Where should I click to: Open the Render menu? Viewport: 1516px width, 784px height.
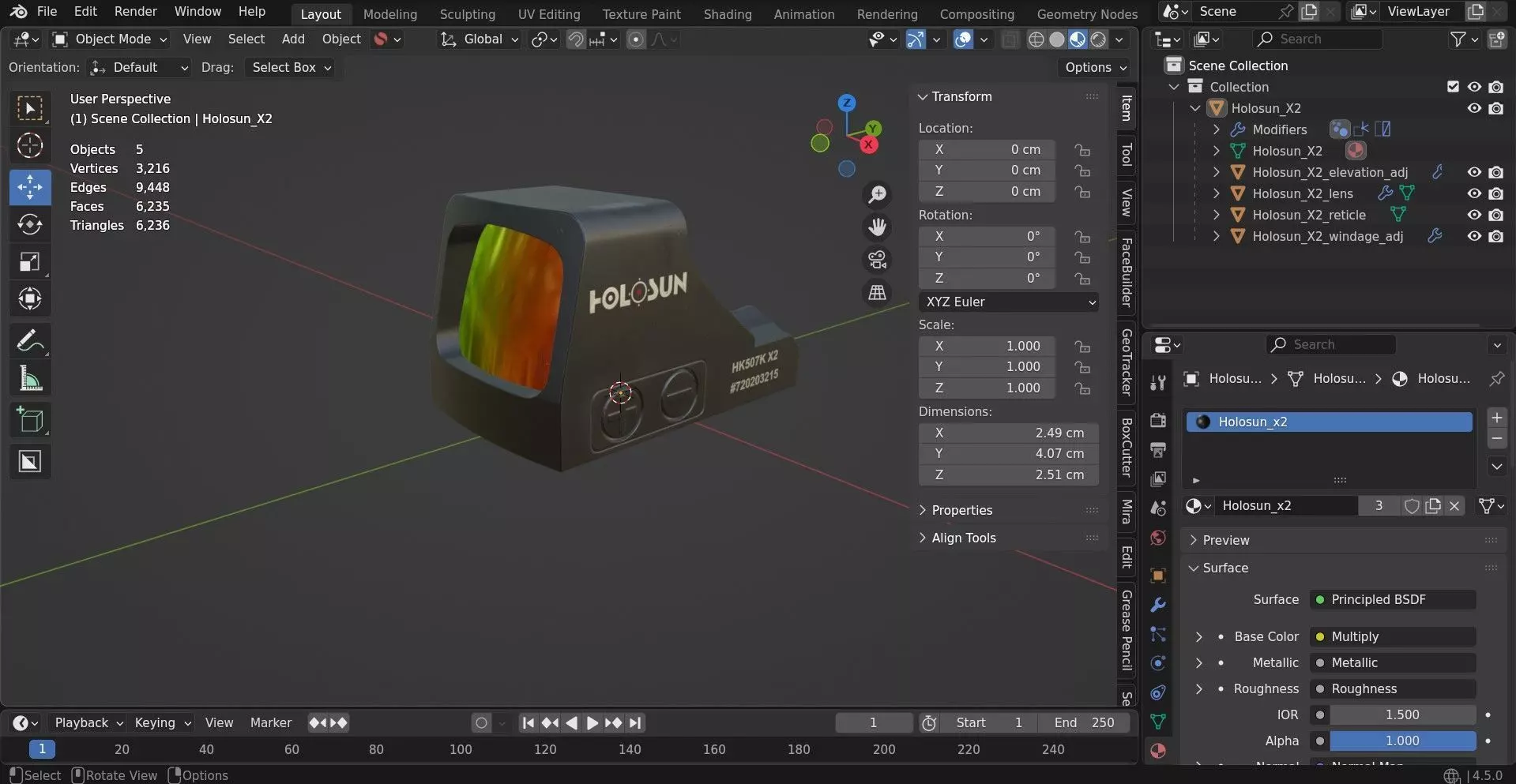tap(135, 11)
